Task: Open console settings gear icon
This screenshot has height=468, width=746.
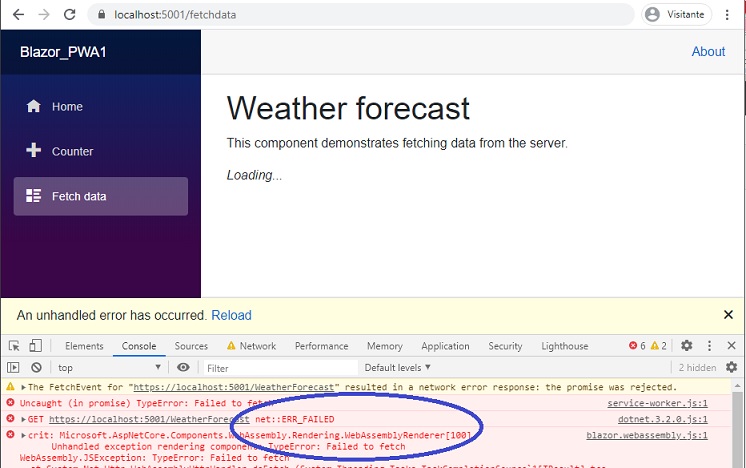Action: click(731, 367)
